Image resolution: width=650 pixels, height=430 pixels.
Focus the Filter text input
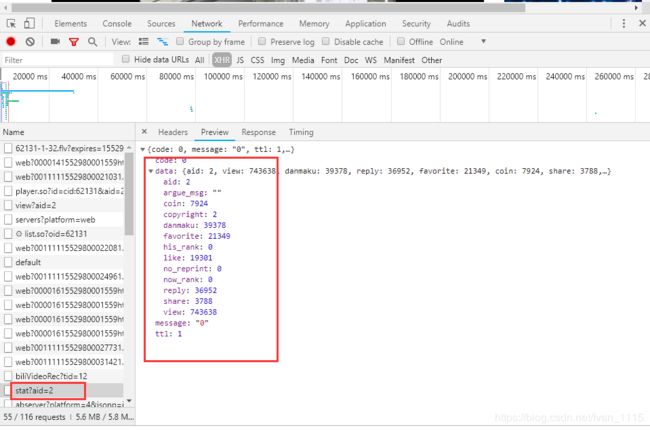[x=58, y=60]
